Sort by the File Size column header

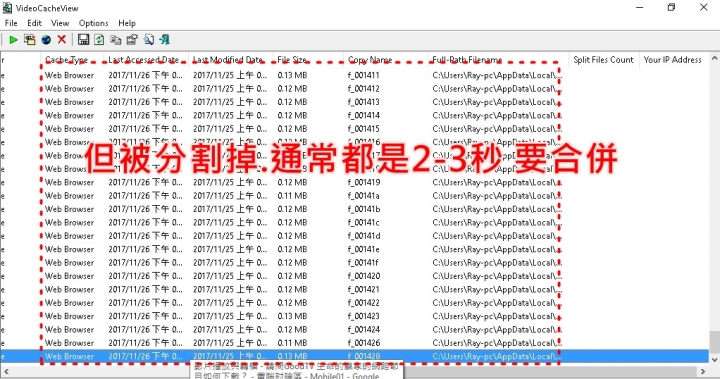308,60
